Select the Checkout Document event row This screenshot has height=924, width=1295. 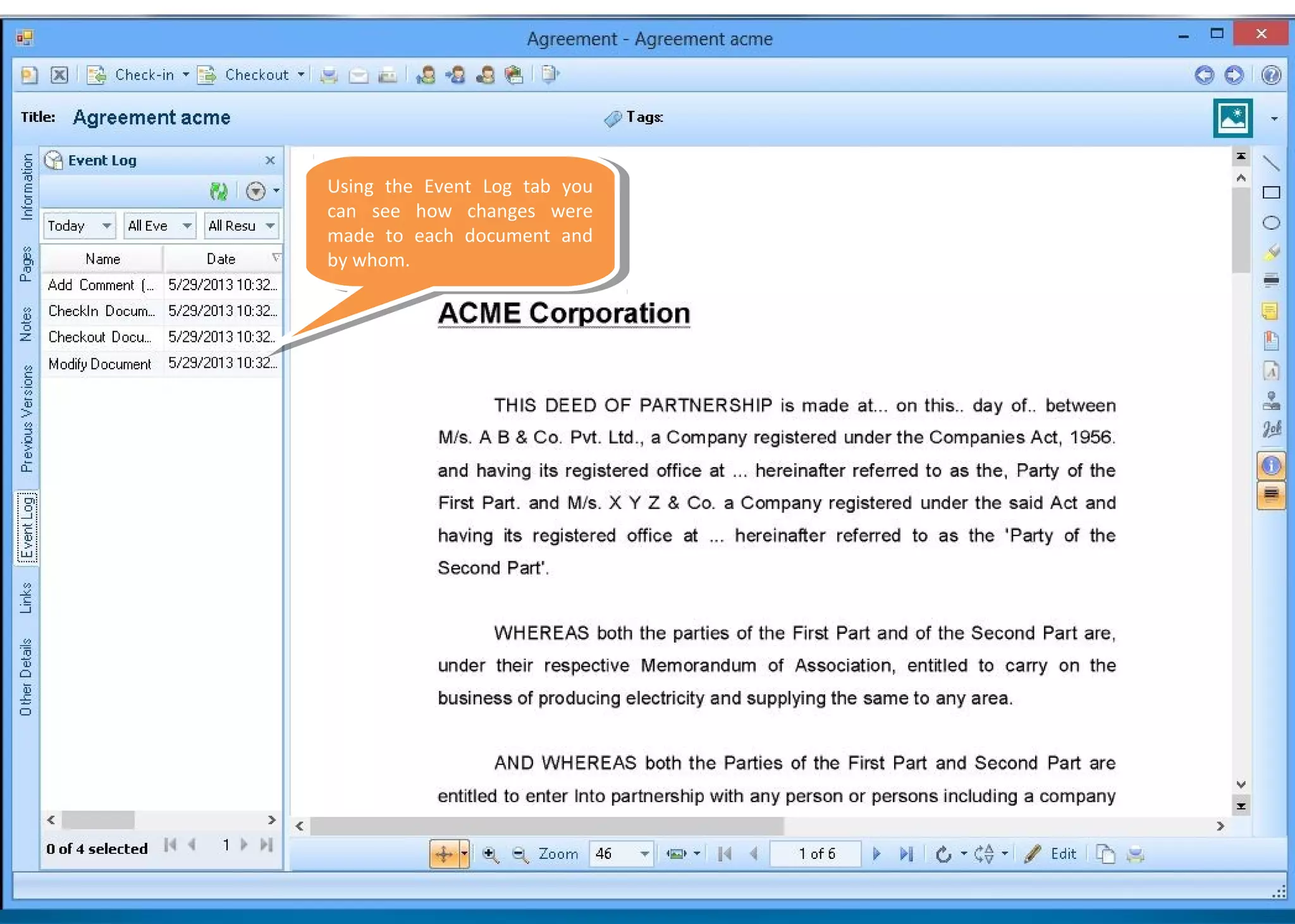tap(162, 337)
